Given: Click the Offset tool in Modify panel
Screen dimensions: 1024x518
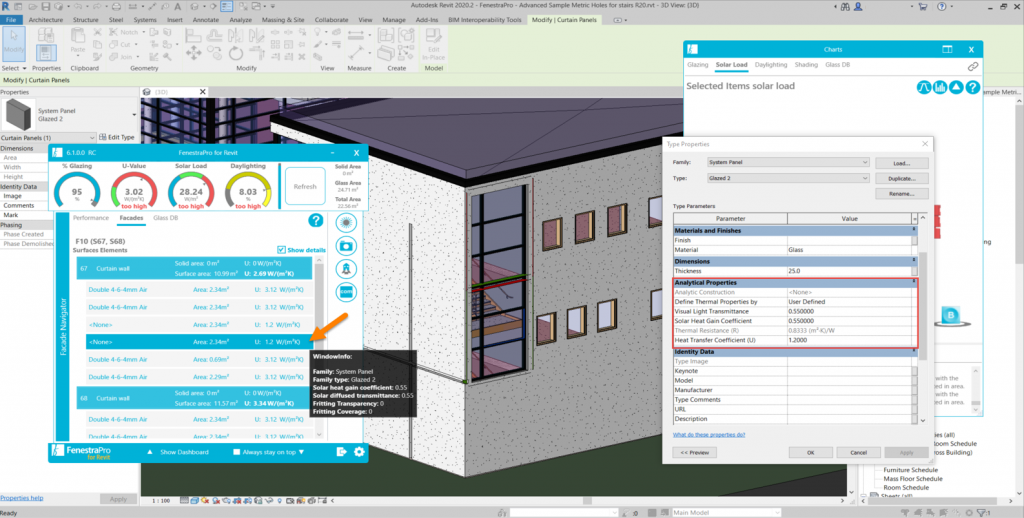Looking at the screenshot, I should point(214,34).
